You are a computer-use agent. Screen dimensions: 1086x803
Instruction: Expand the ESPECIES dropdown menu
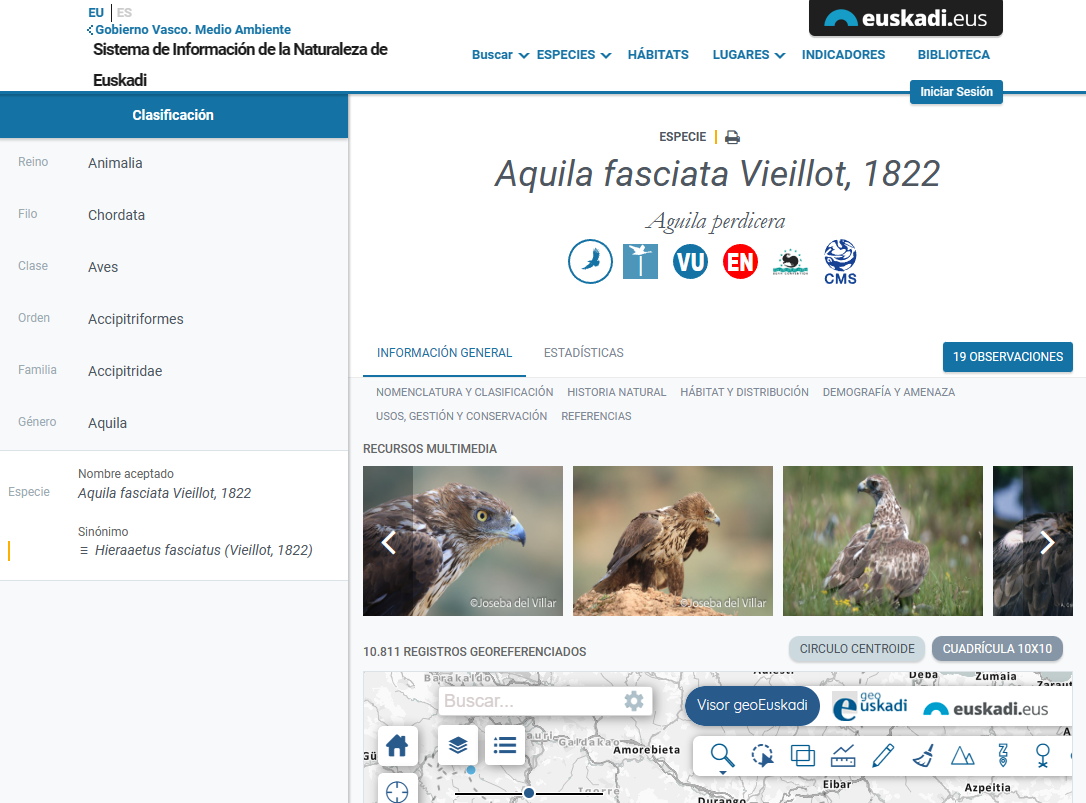pos(567,55)
